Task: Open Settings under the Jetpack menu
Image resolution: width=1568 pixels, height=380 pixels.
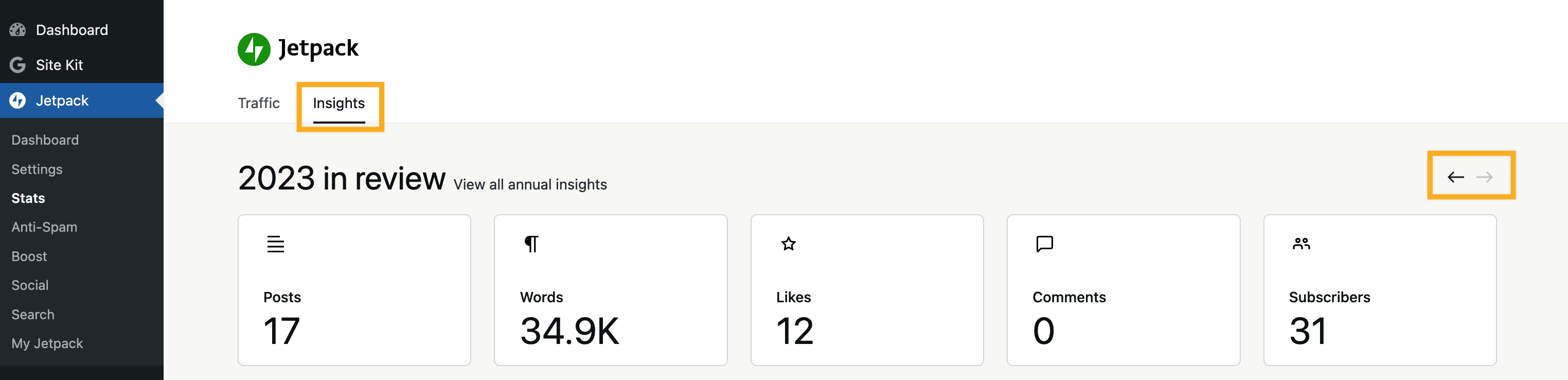Action: [37, 169]
